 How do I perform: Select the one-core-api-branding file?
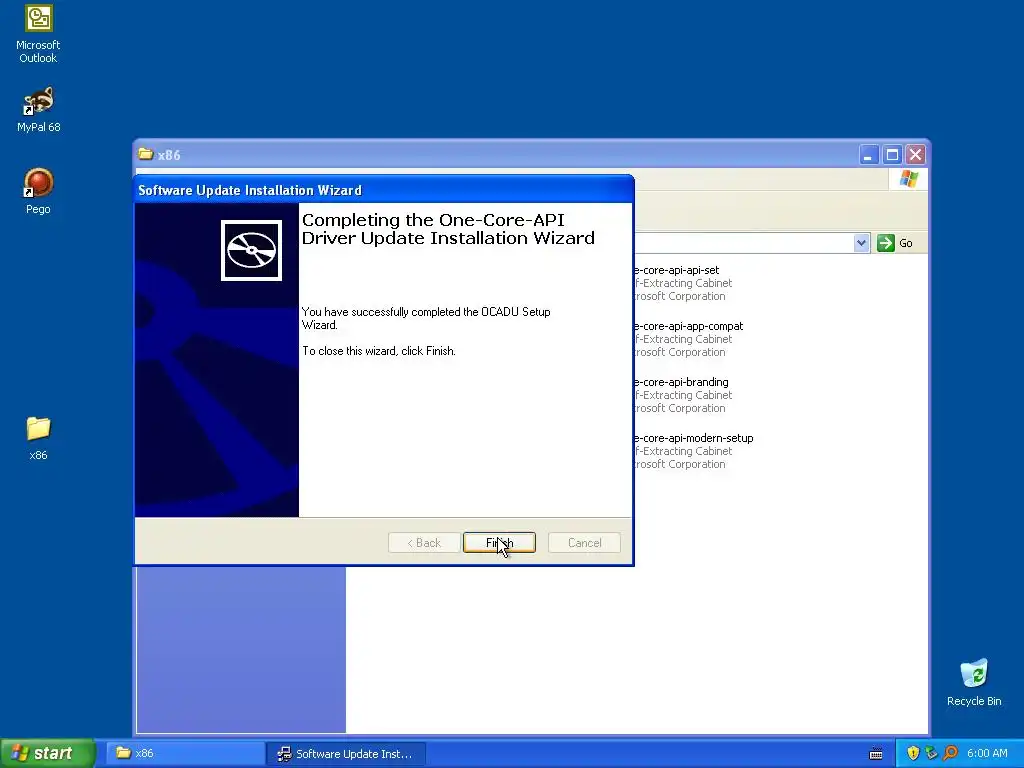[682, 395]
